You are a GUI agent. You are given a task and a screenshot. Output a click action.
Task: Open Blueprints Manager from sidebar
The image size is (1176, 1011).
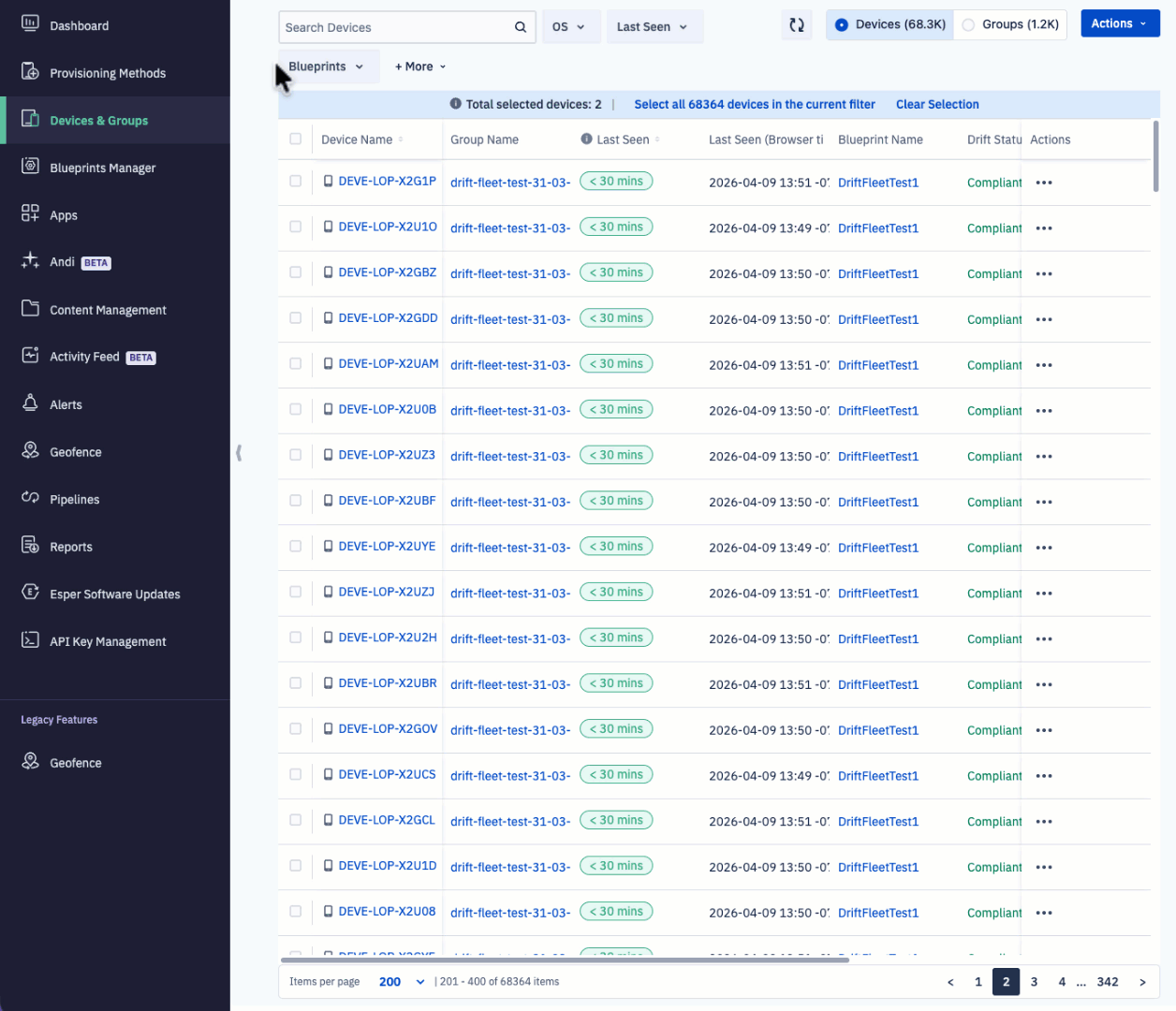pos(102,168)
